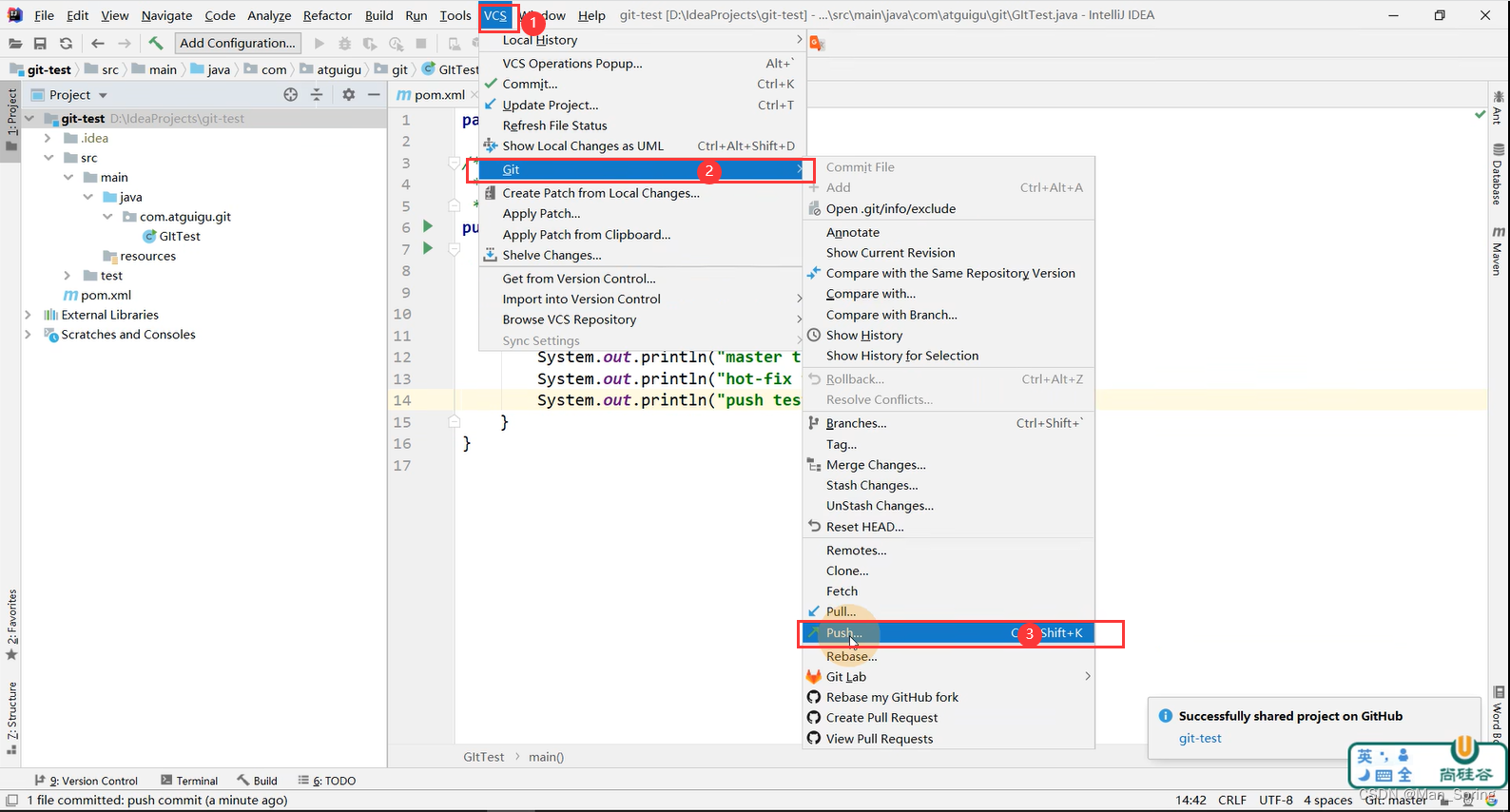Screen dimensions: 1510x812
Task: Toggle the Z: Structure tool window tab
Action: pyautogui.click(x=11, y=718)
